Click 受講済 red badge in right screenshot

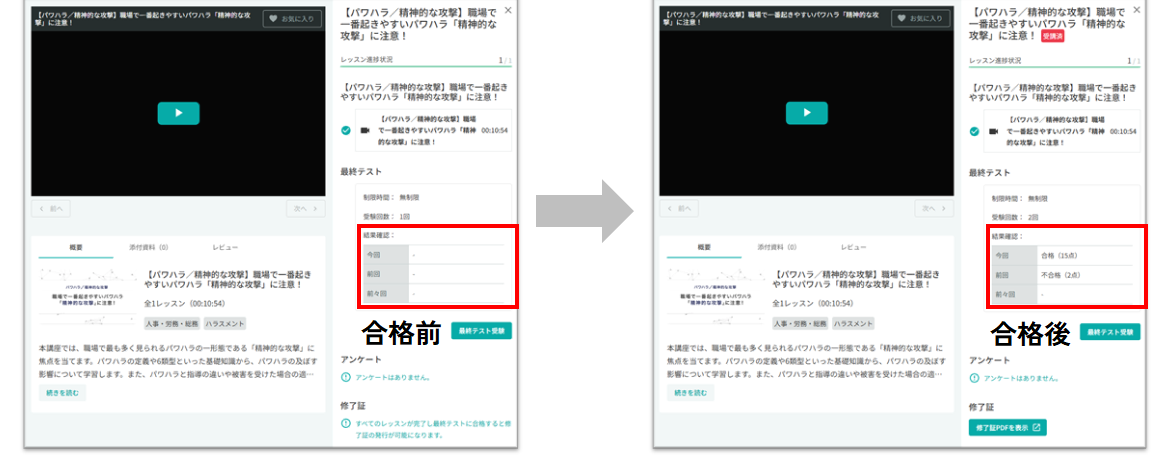click(x=1053, y=36)
